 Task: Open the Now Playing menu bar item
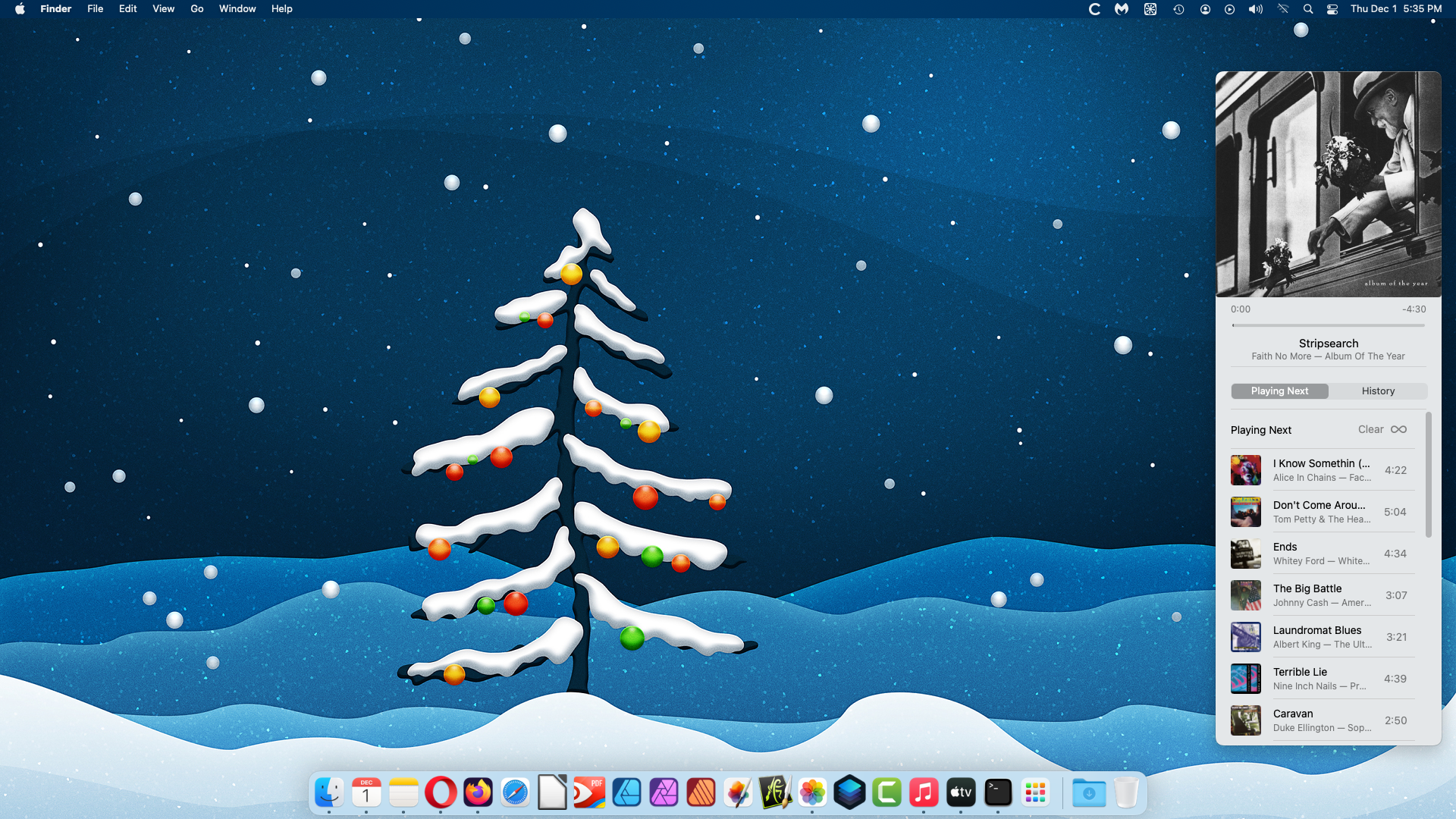pyautogui.click(x=1229, y=9)
